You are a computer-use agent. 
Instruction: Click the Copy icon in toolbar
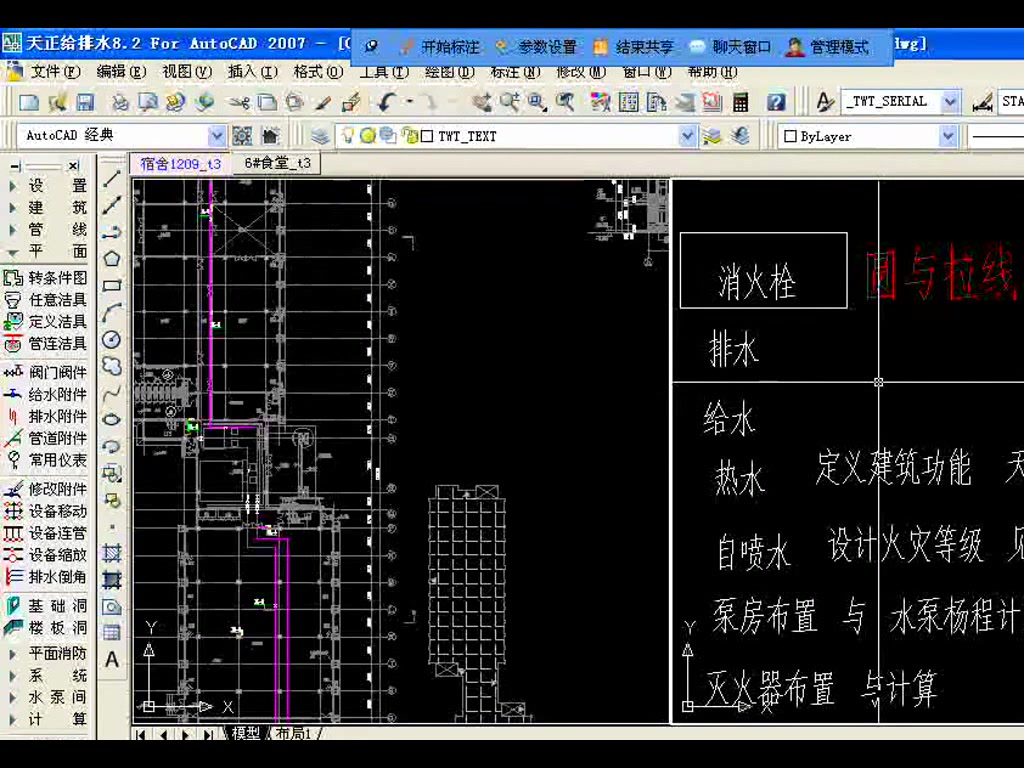click(x=267, y=102)
